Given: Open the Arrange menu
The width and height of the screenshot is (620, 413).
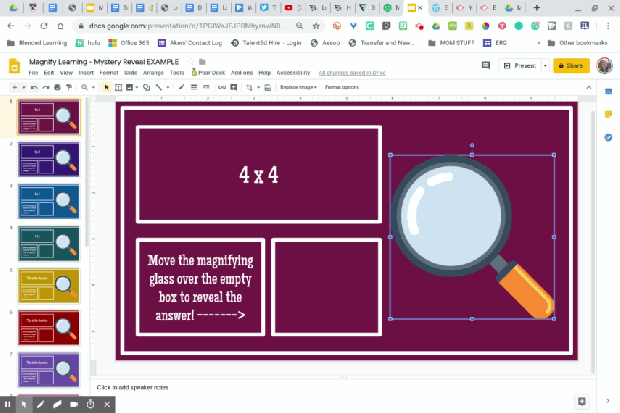Looking at the screenshot, I should click(155, 73).
